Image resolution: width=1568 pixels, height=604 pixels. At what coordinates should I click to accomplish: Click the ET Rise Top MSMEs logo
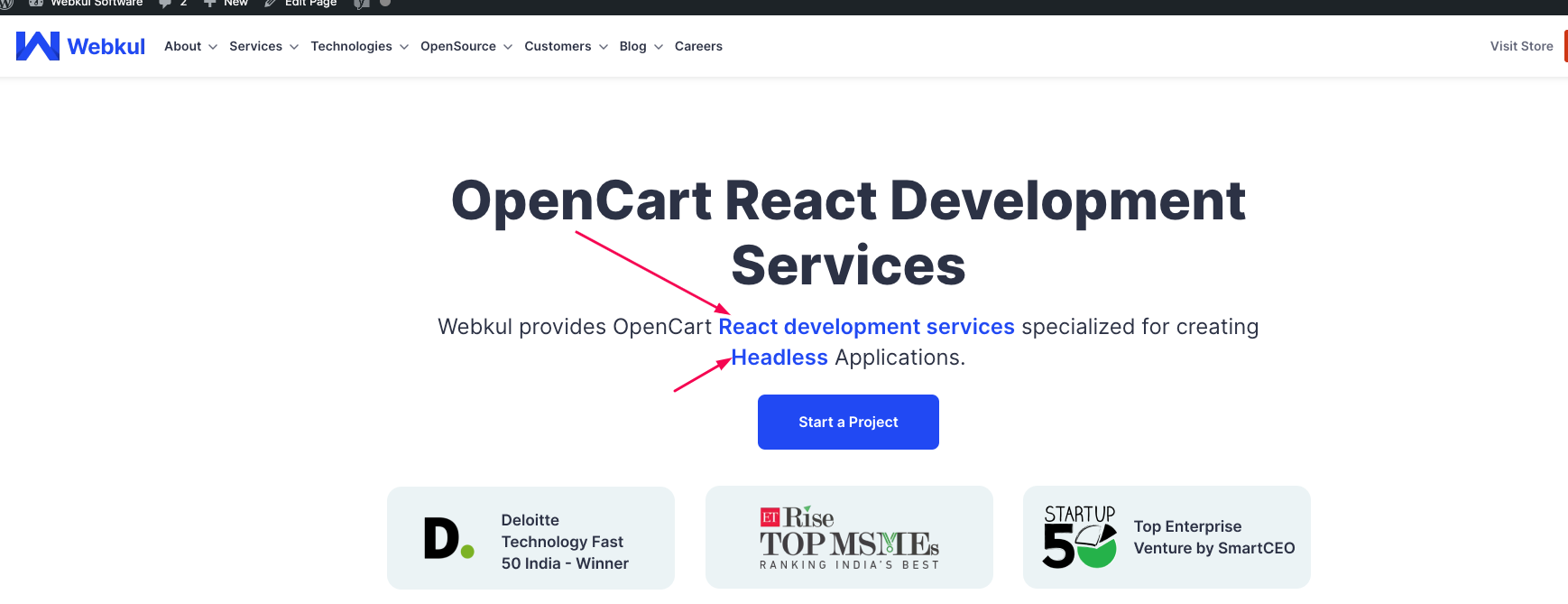click(849, 538)
